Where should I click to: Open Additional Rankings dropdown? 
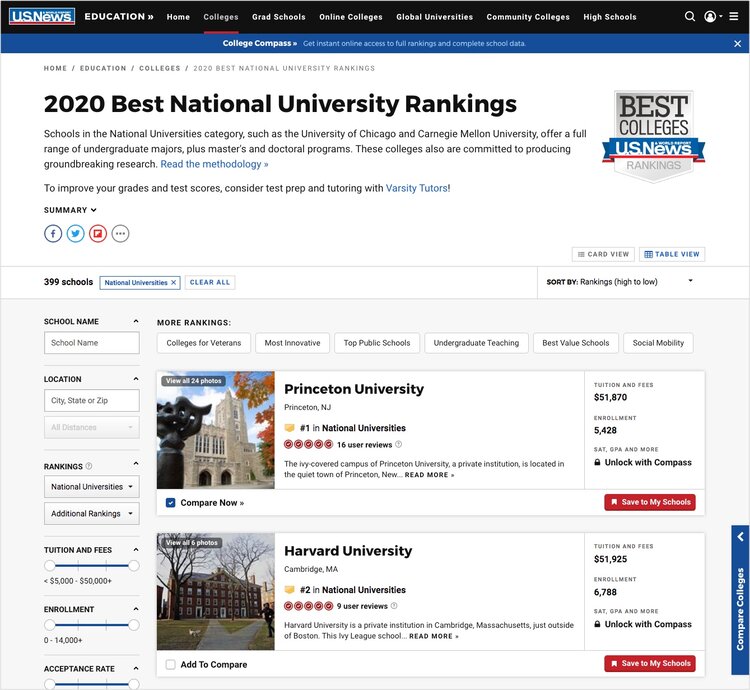tap(92, 514)
